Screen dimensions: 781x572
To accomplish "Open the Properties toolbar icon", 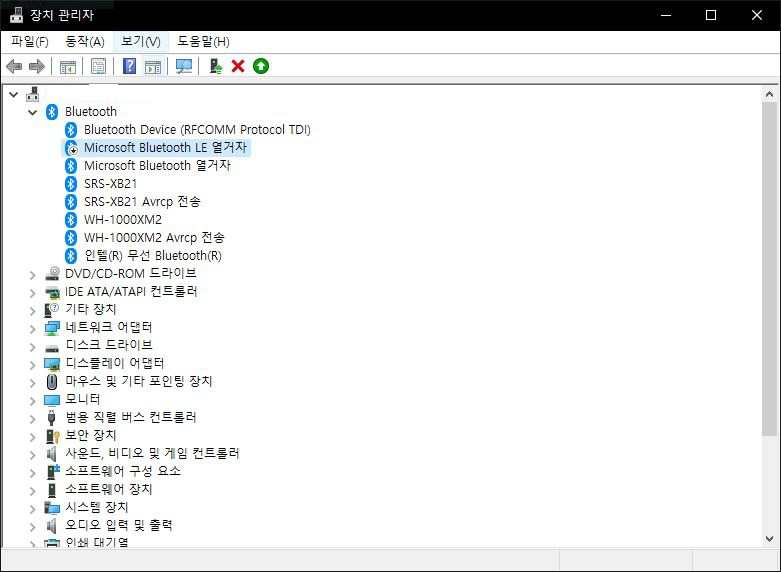I will [x=99, y=66].
